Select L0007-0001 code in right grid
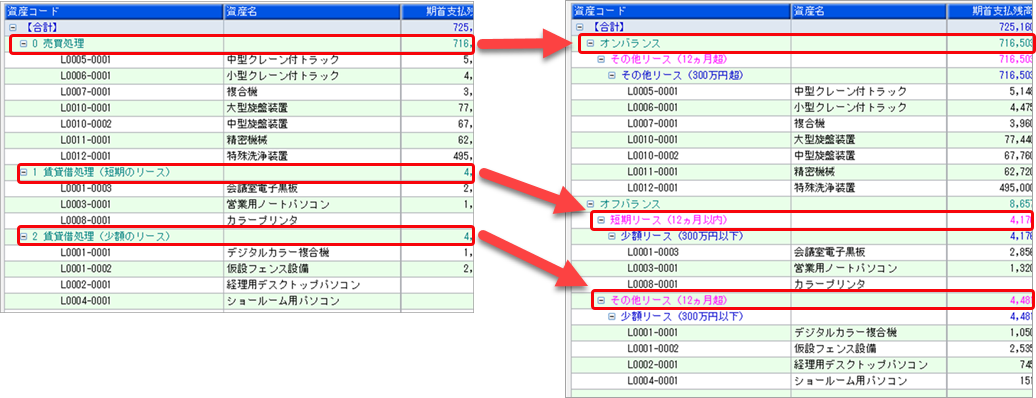The height and width of the screenshot is (398, 1036). [652, 124]
